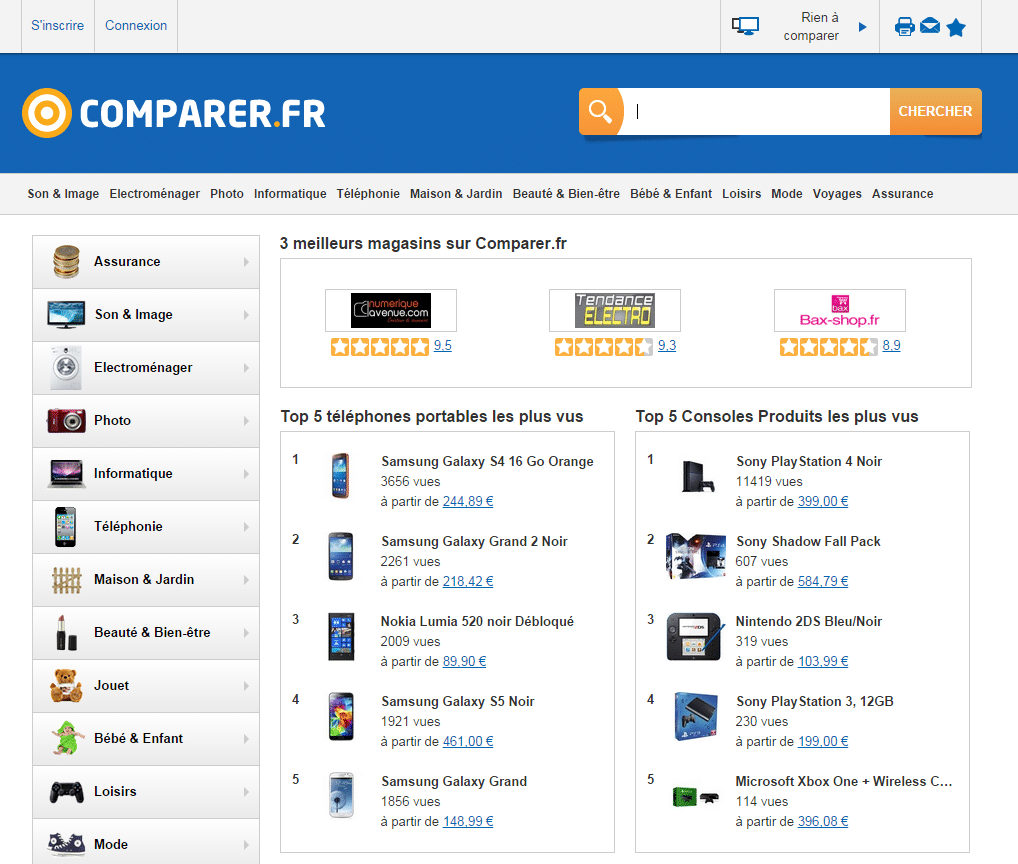This screenshot has height=864, width=1018.
Task: Open Téléphonie in the top navigation bar
Action: (368, 193)
